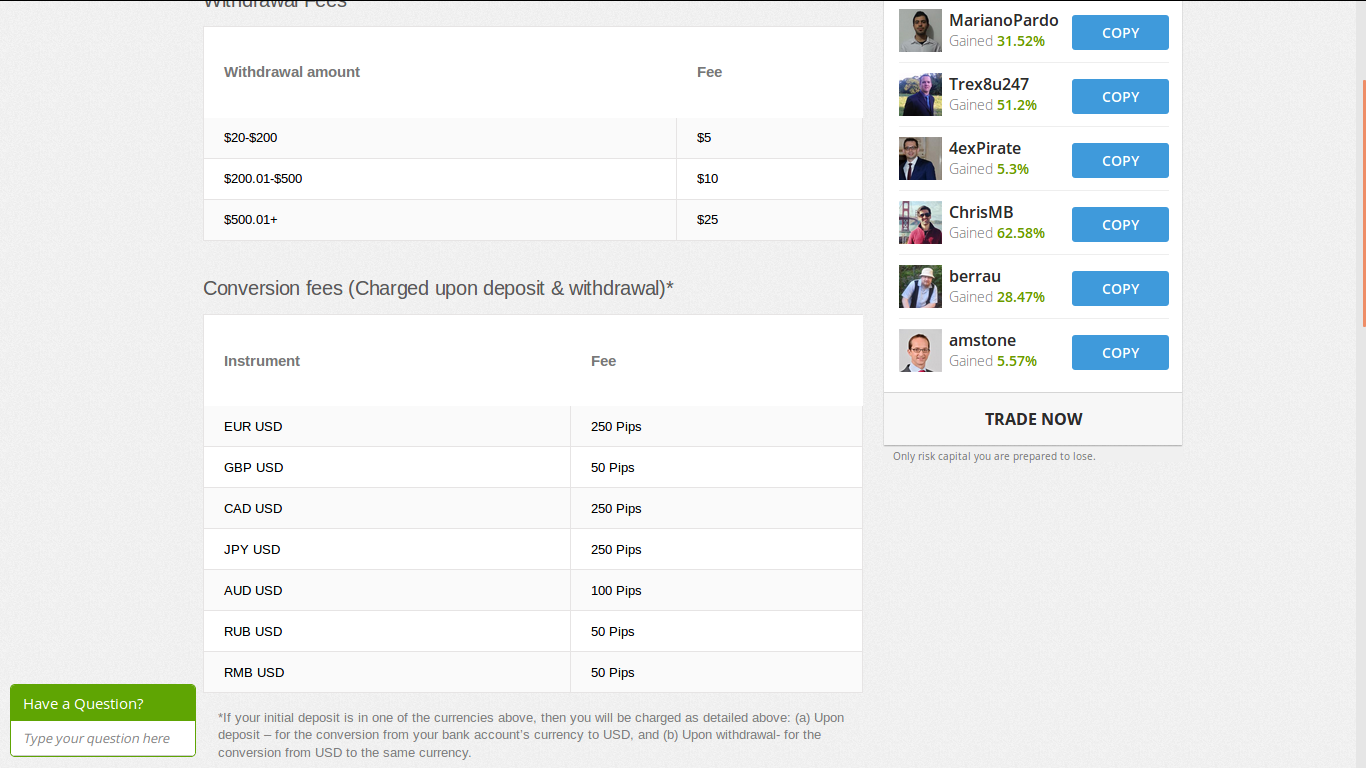This screenshot has height=768, width=1366.
Task: Click Trex8u247's profile avatar
Action: pos(920,95)
